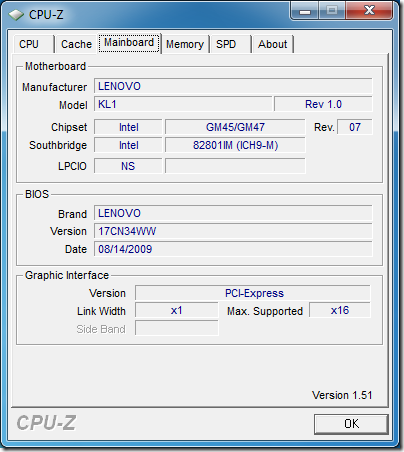Open the SPD tab

[x=230, y=44]
